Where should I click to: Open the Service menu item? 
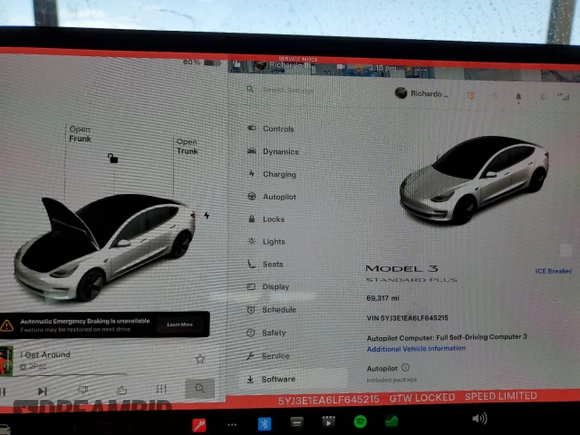[268, 356]
